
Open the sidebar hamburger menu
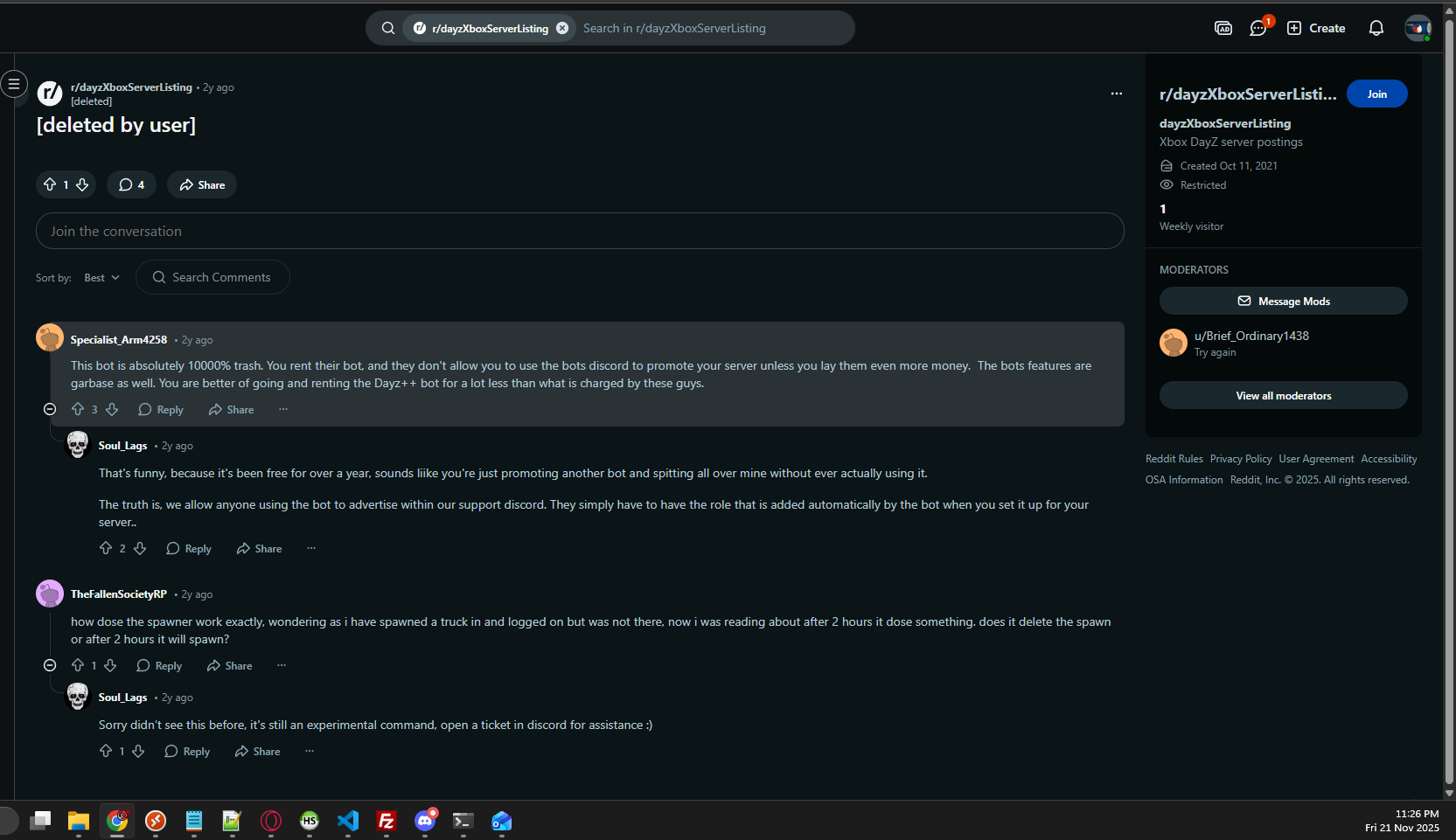point(13,84)
